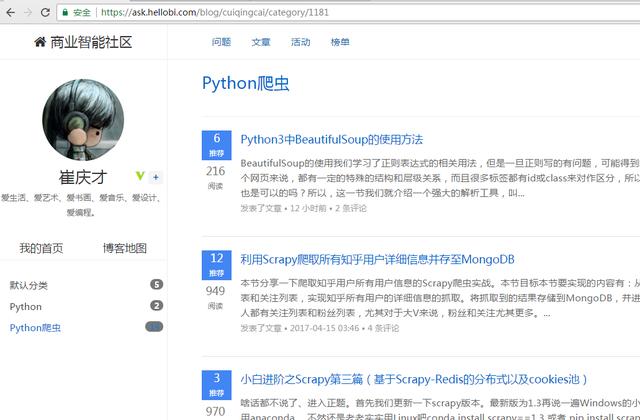The height and width of the screenshot is (420, 640).
Task: Click the home icon beside 商业智能社区
Action: pos(40,42)
